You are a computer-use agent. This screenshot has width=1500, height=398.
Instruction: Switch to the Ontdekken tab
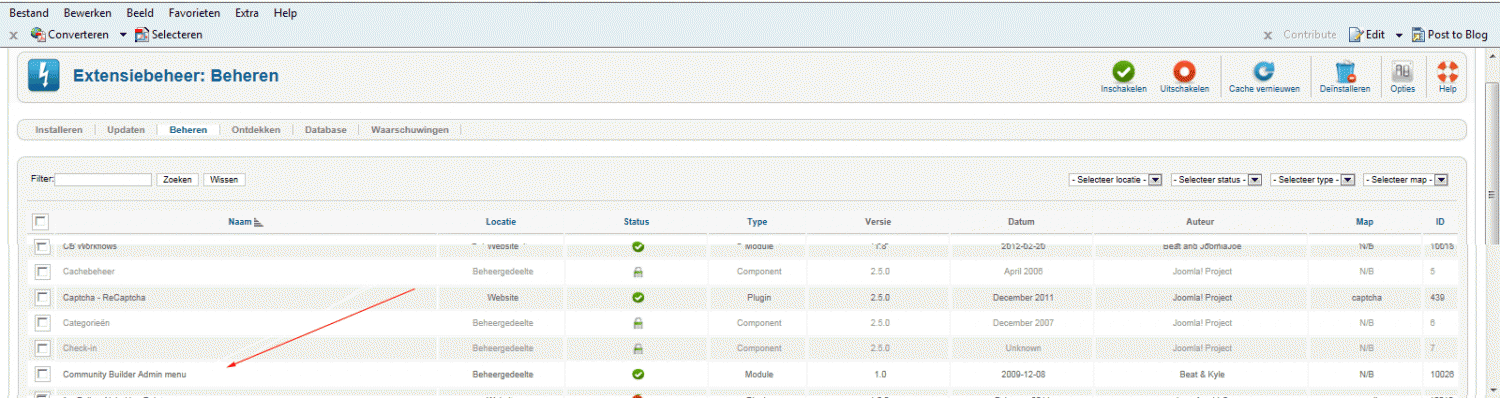(256, 130)
